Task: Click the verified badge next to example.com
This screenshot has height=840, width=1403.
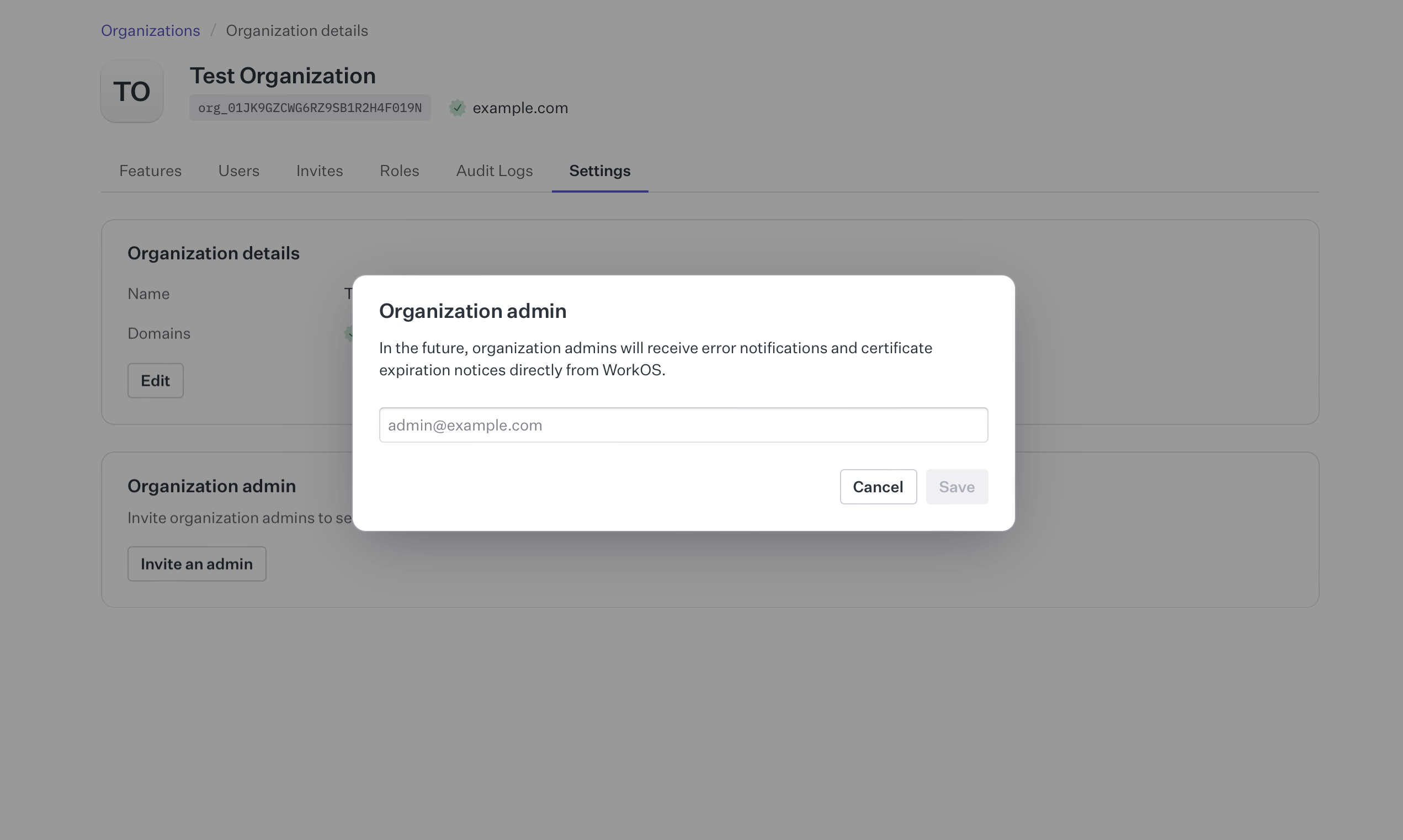Action: tap(458, 108)
